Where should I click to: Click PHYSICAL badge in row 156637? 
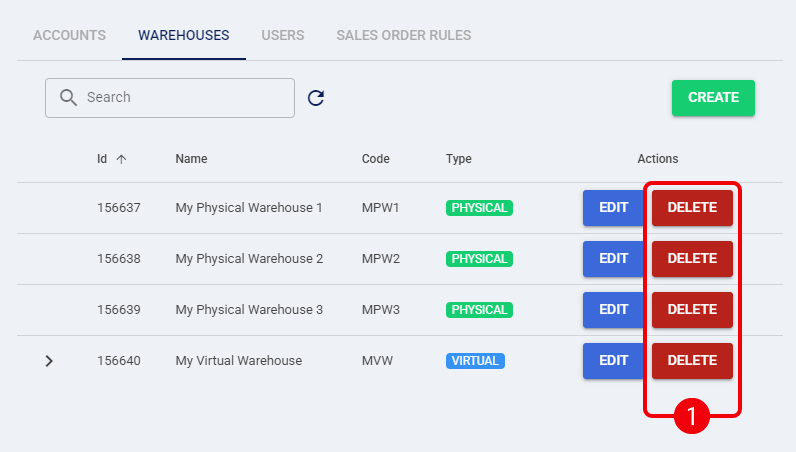[x=479, y=208]
